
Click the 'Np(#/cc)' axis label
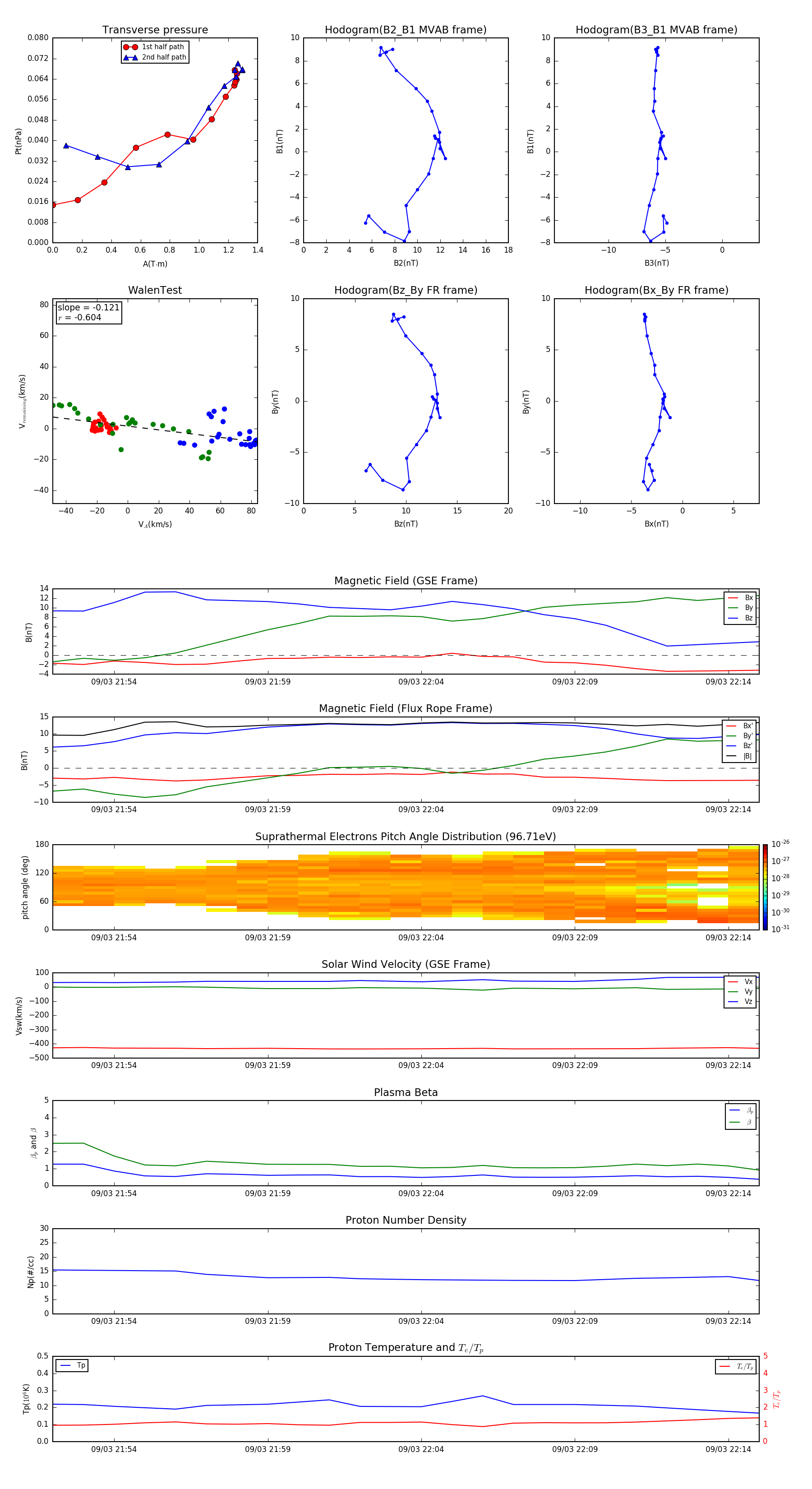[x=31, y=1272]
